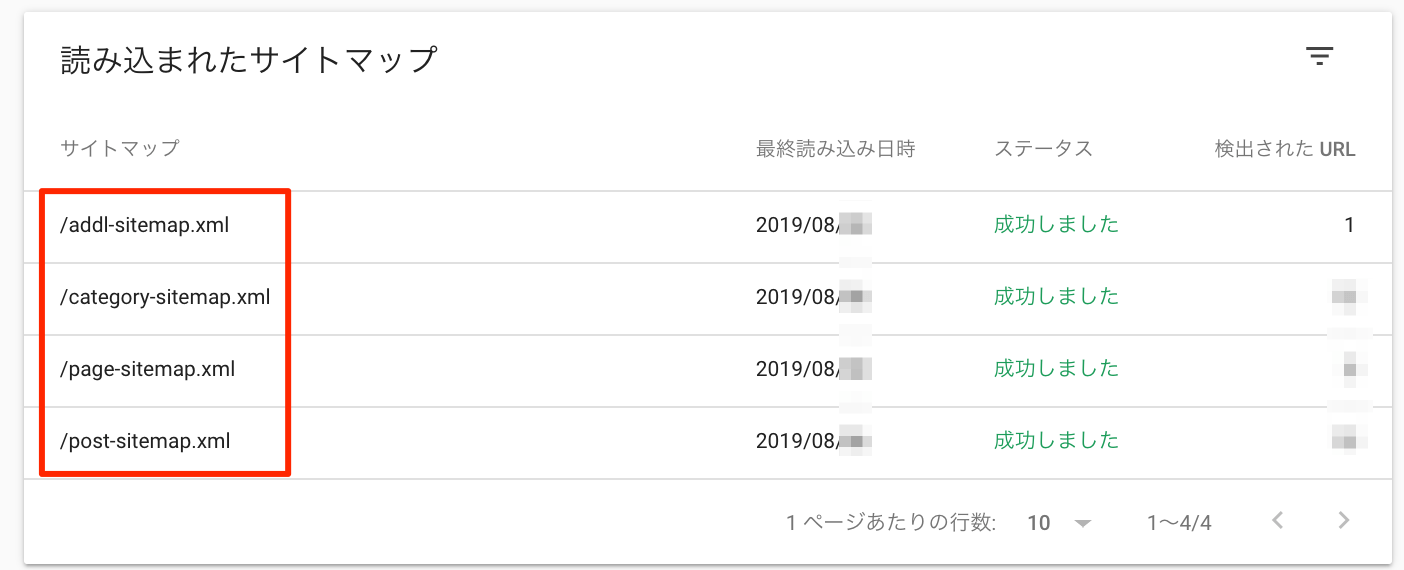The image size is (1404, 570).
Task: Sort by the 検出された URL column header
Action: tap(1284, 149)
